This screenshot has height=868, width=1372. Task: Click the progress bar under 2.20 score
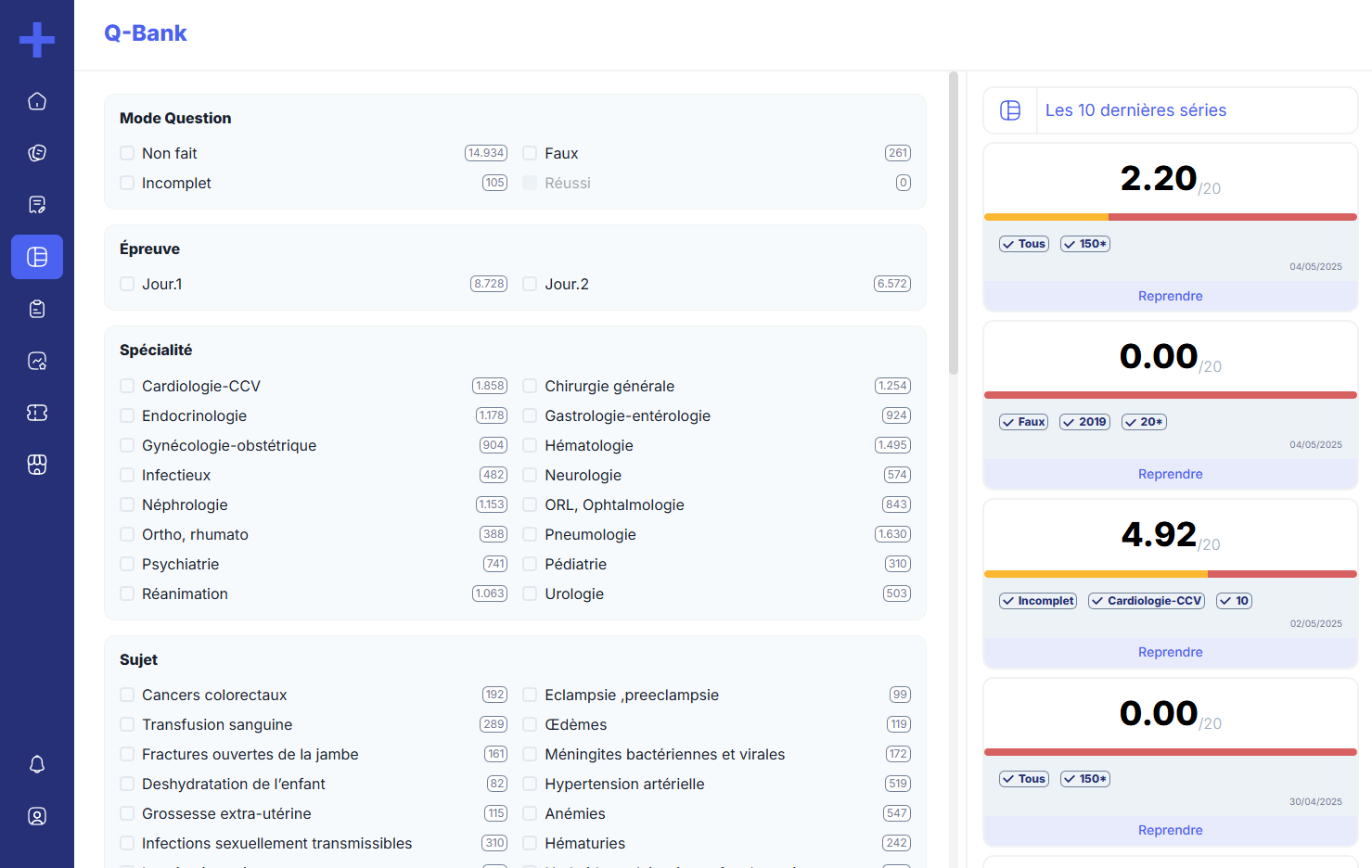tap(1170, 217)
